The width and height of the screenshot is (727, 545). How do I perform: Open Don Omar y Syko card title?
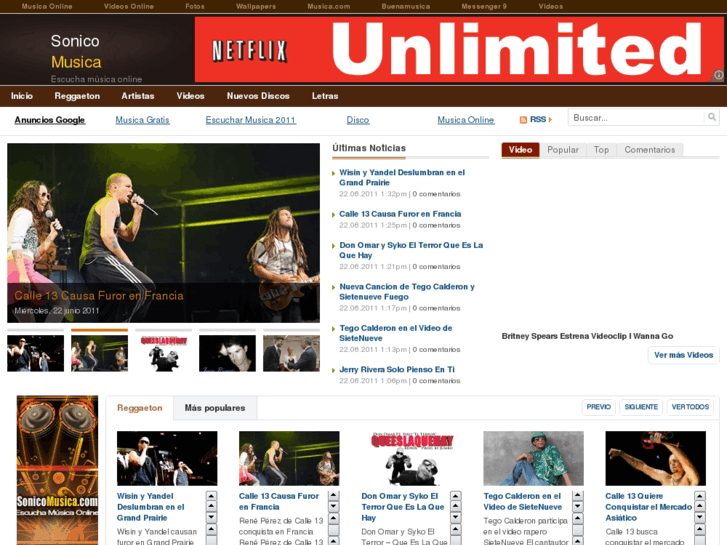pos(402,507)
